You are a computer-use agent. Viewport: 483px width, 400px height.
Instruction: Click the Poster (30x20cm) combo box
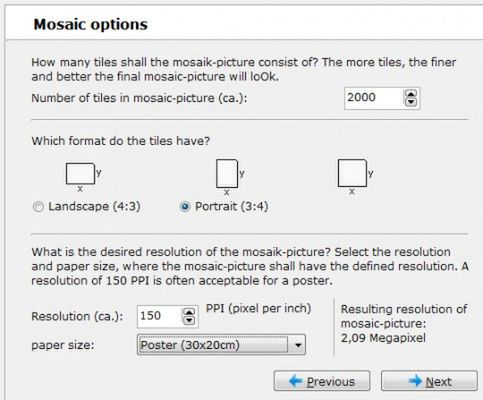tap(221, 345)
